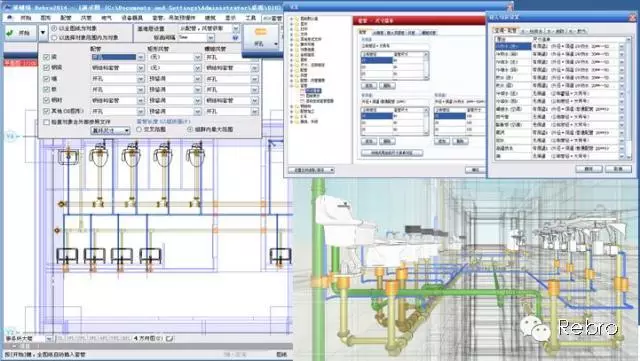Open the dropdown at the bottom-left of the settings dialog

click(x=311, y=170)
